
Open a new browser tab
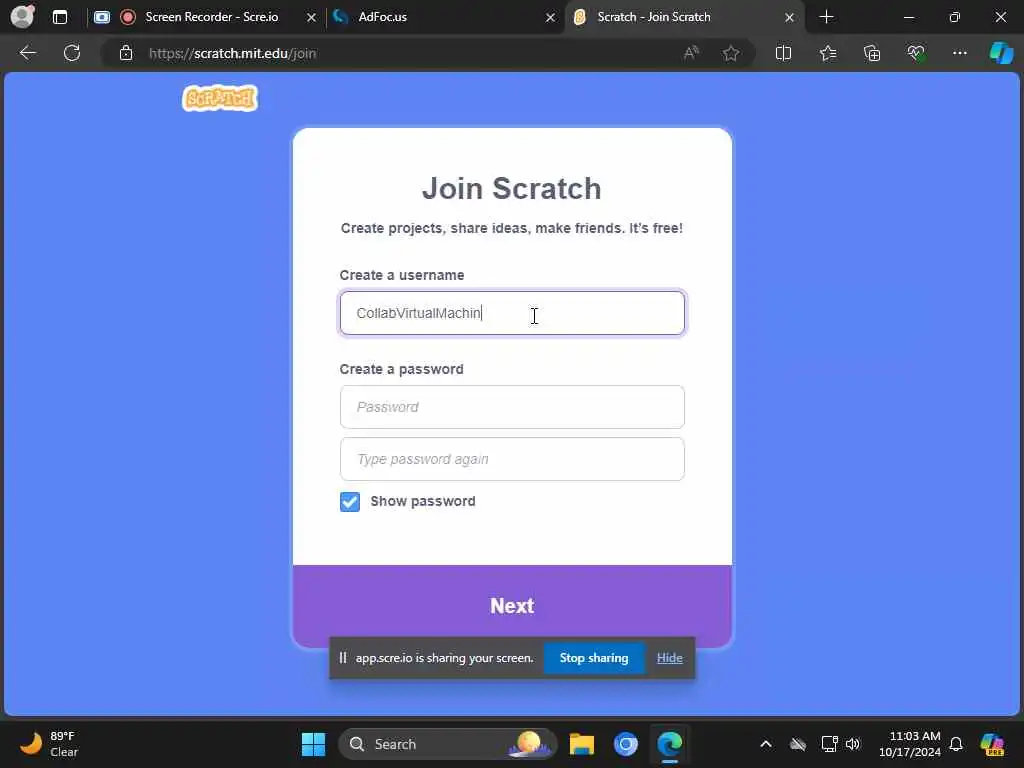(826, 17)
